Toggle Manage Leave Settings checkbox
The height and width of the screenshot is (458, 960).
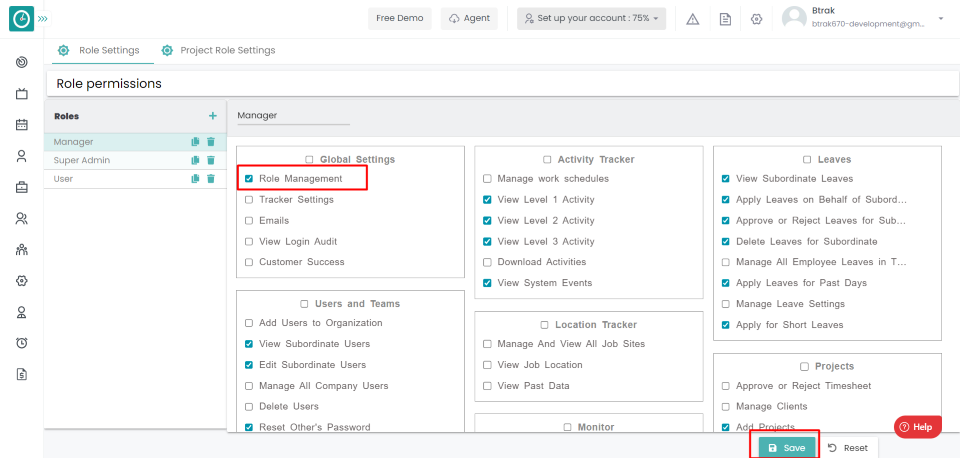[725, 304]
